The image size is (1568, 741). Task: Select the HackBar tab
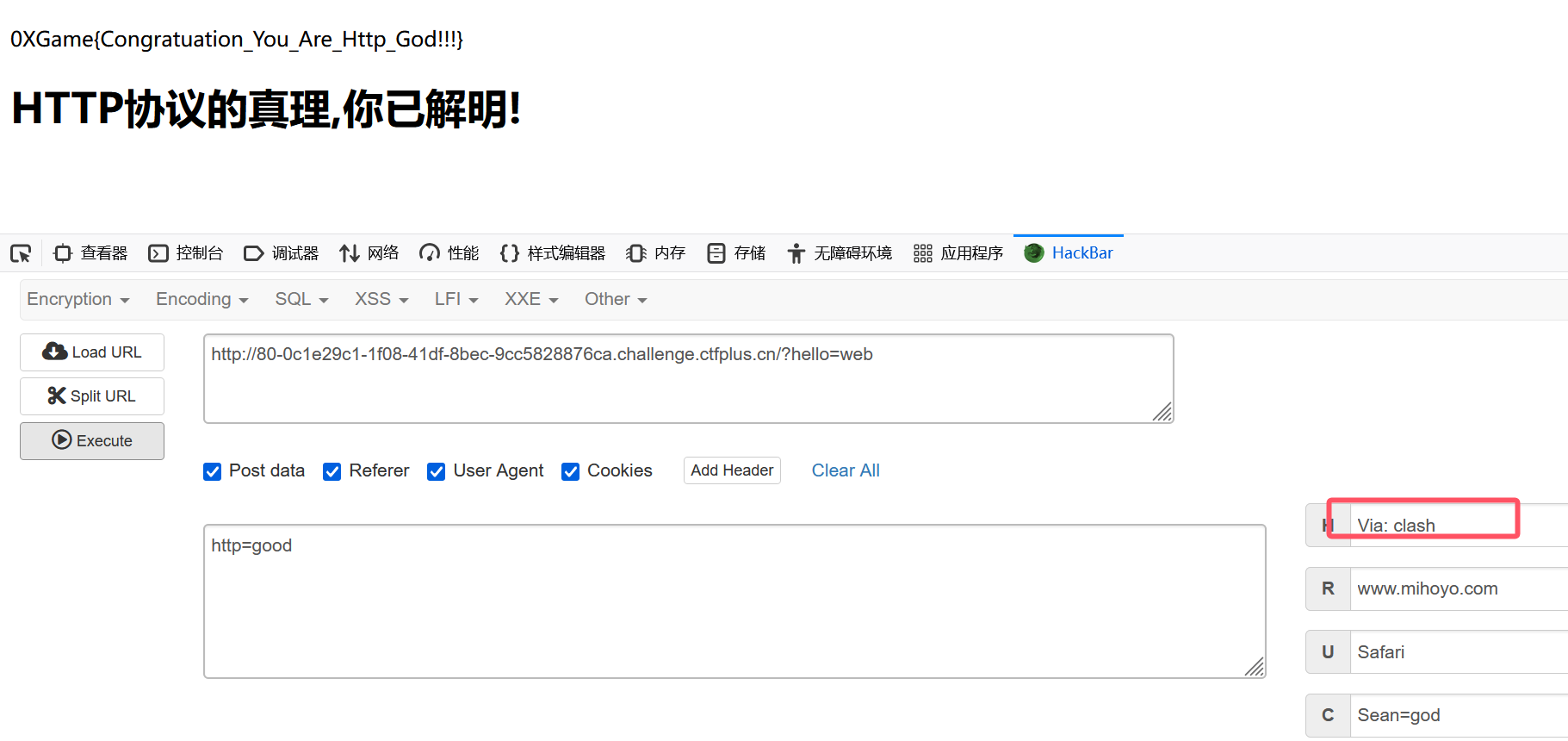(x=1069, y=253)
